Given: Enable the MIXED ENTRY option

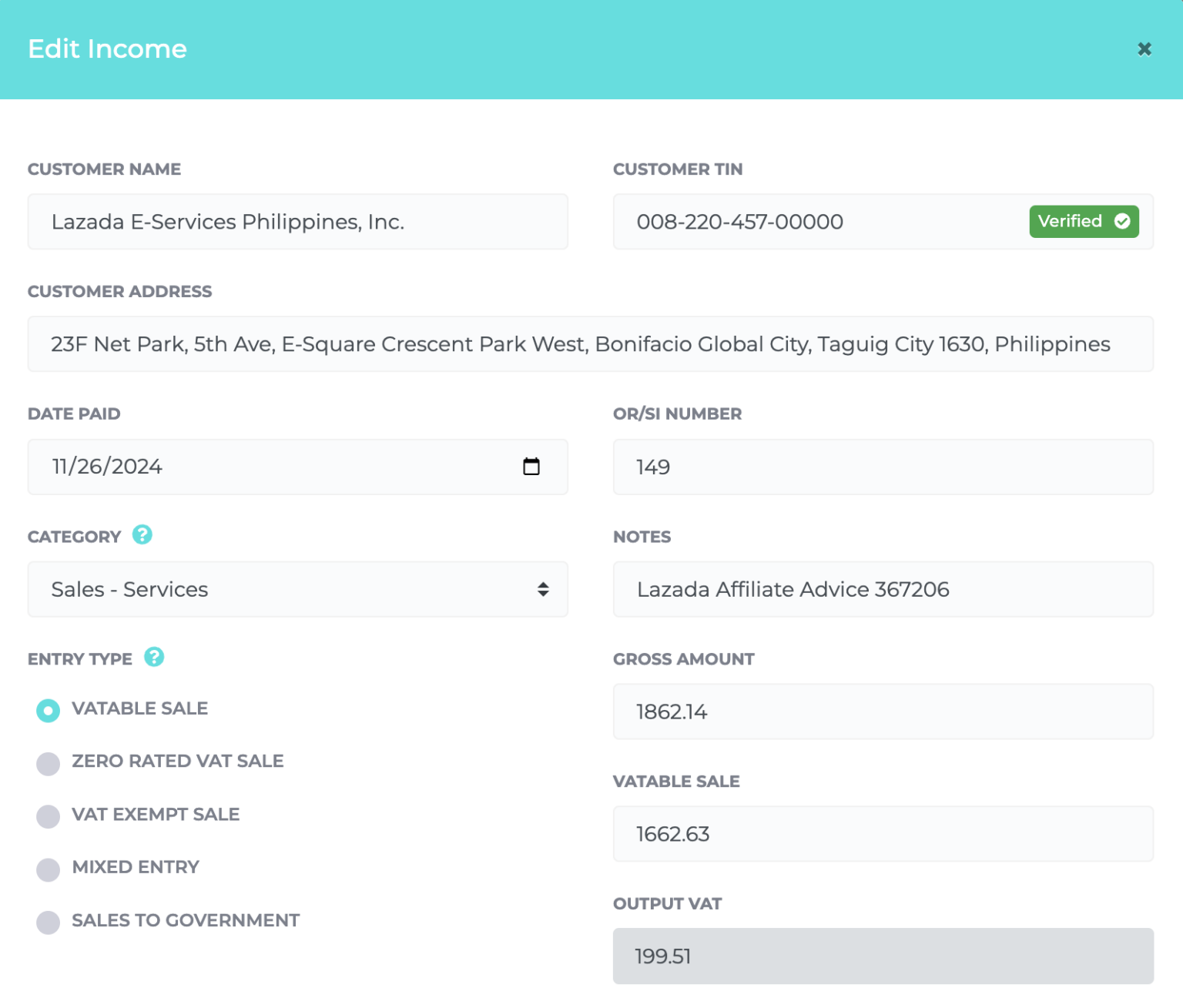Looking at the screenshot, I should click(x=48, y=869).
